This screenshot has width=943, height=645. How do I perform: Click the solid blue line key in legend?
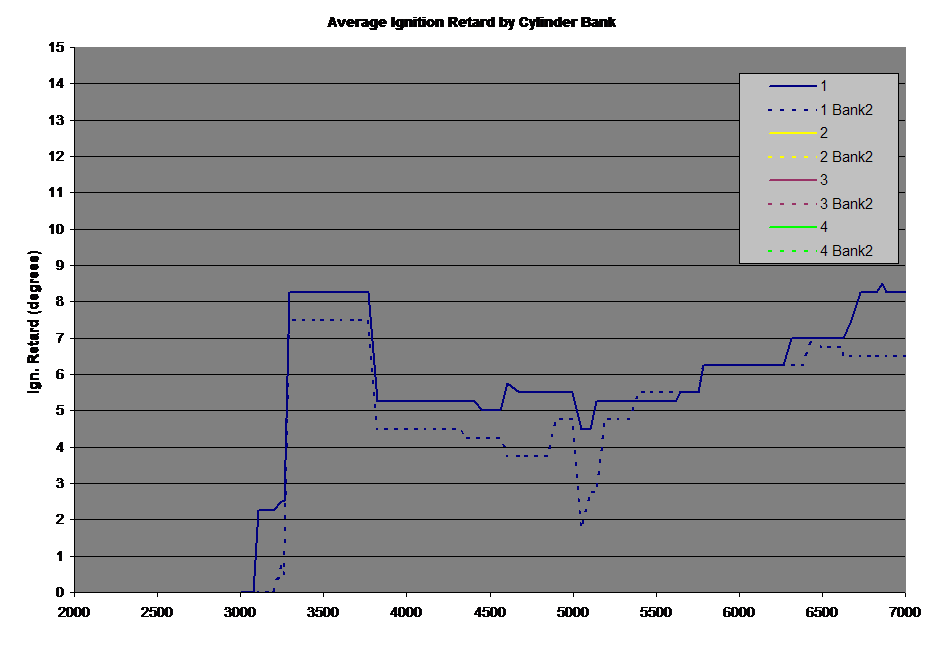point(791,86)
